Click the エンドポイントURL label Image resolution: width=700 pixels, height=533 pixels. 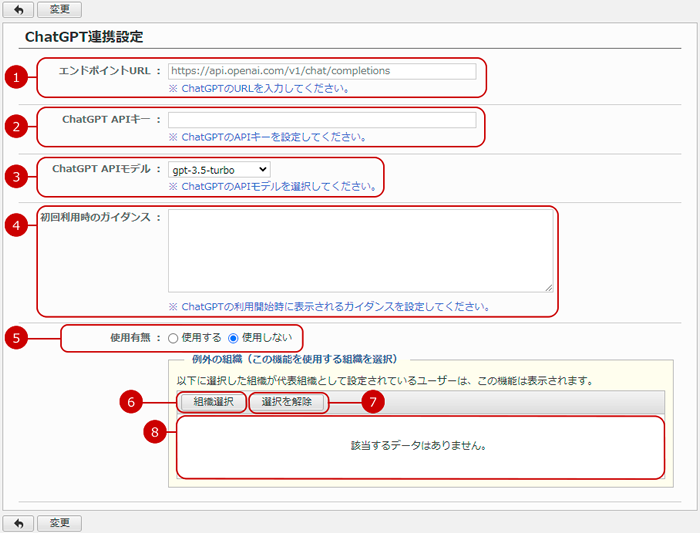pos(105,71)
